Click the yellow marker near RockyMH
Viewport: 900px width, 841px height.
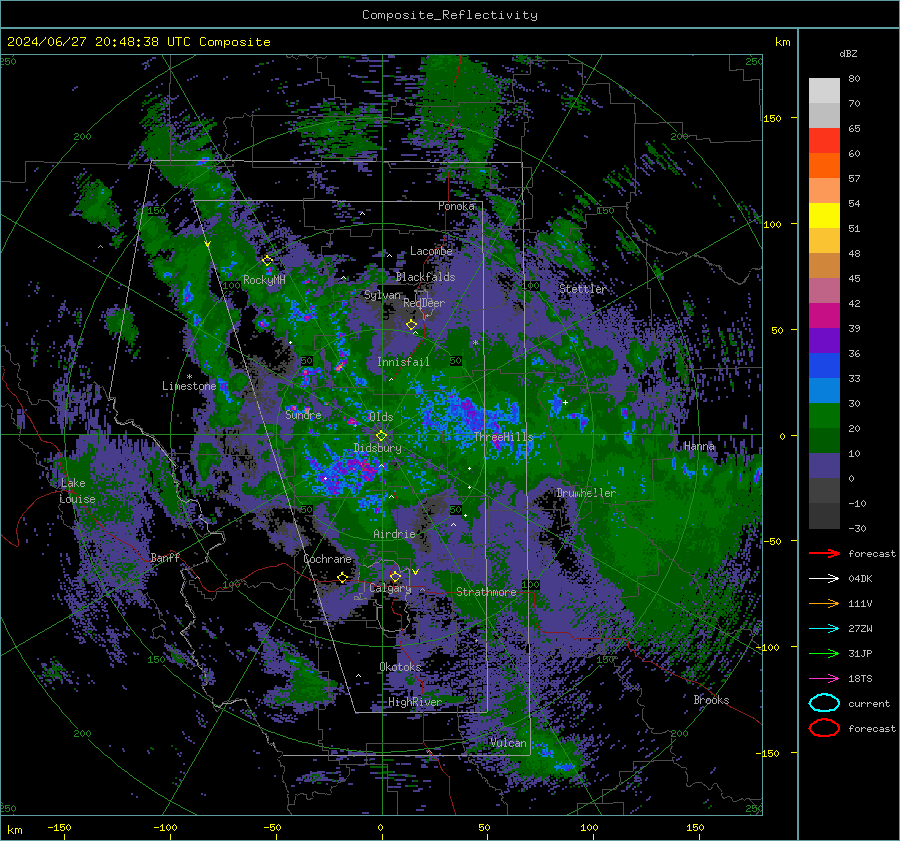pos(267,261)
